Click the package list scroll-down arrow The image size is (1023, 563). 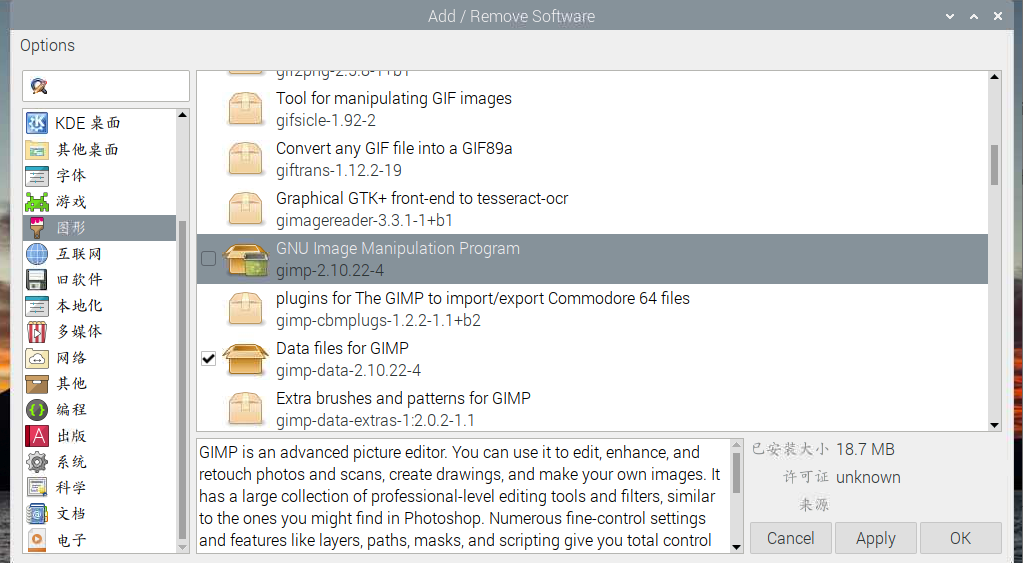pyautogui.click(x=994, y=424)
